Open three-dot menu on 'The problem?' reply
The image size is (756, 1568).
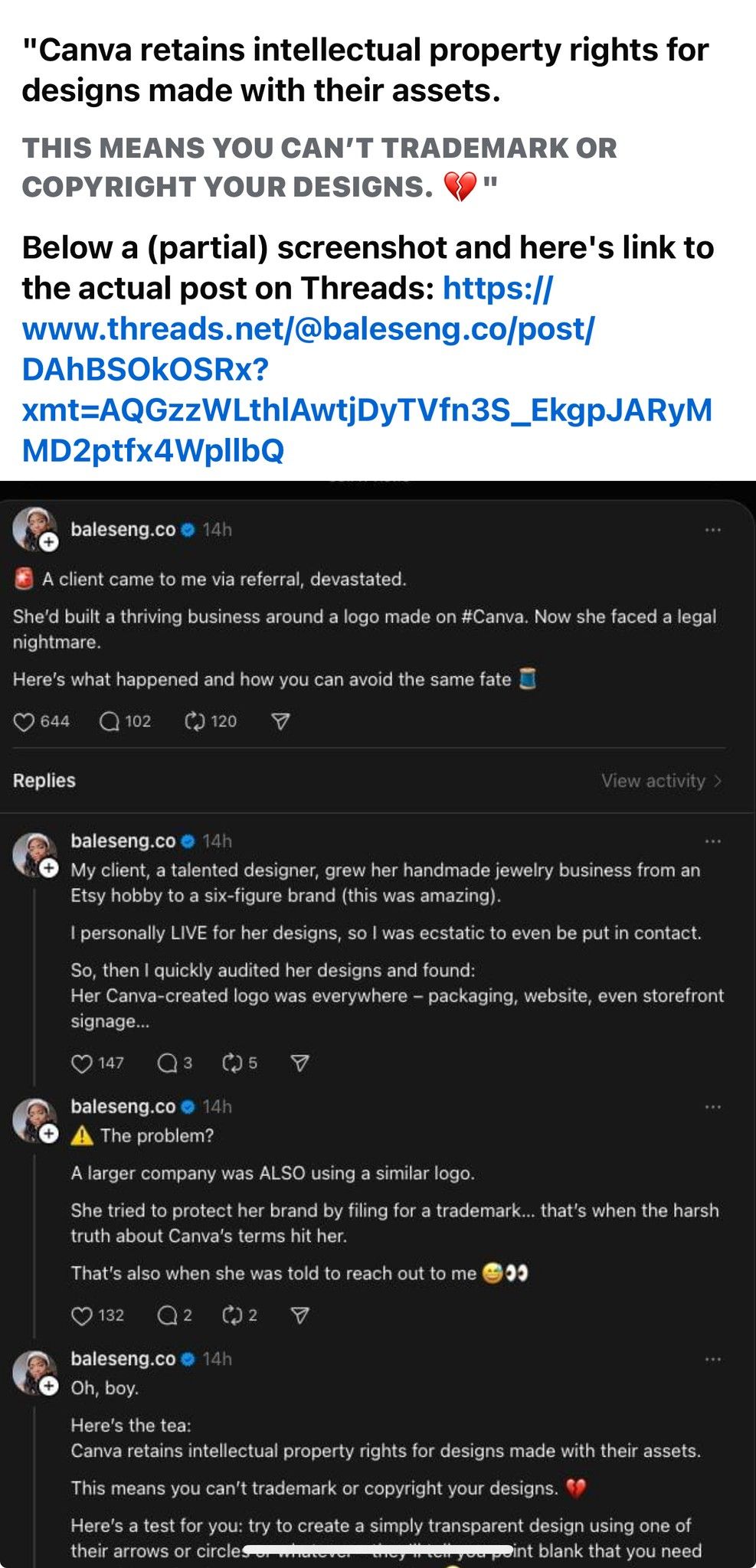[713, 1107]
